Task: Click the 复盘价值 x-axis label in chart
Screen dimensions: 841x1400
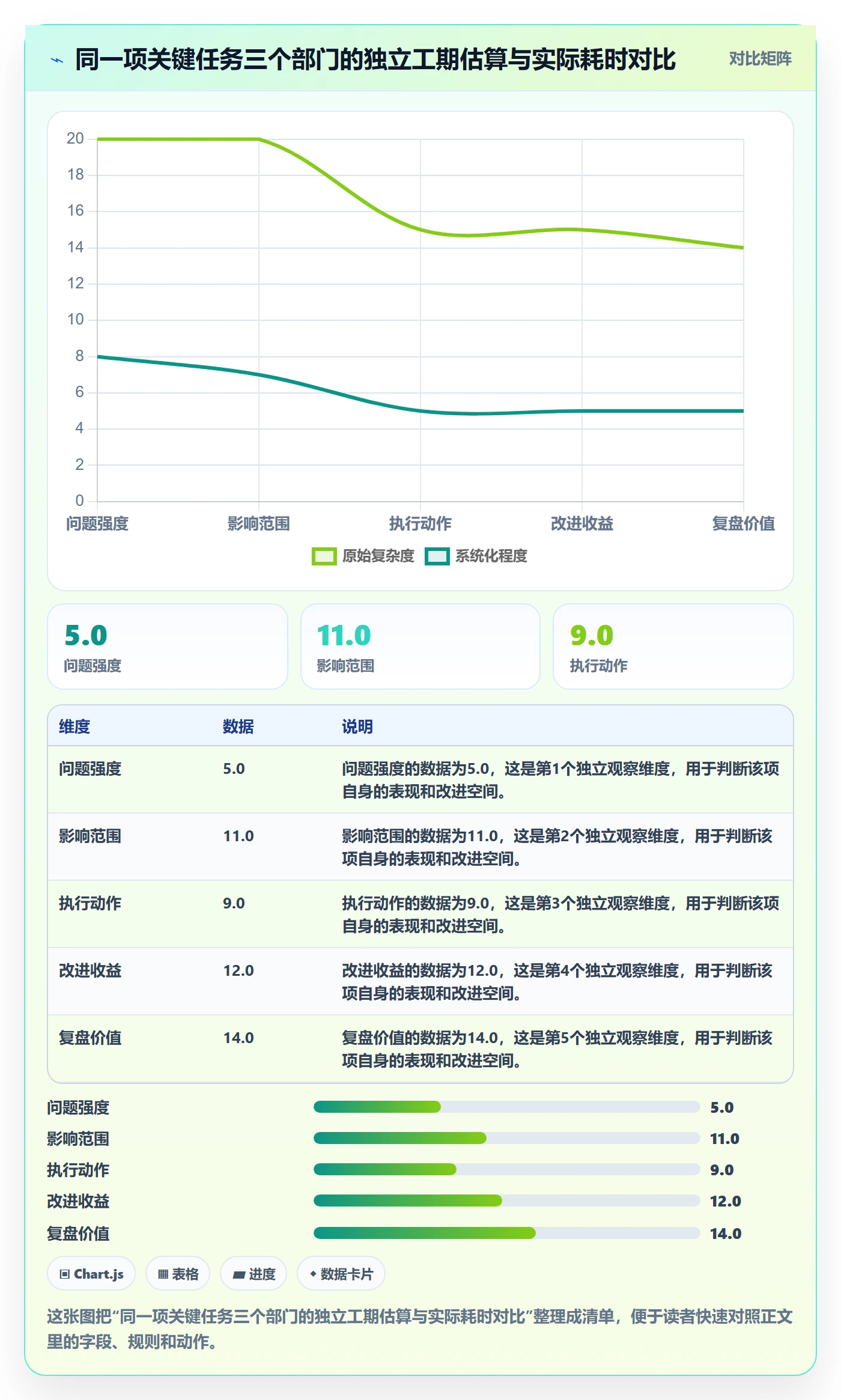Action: coord(744,524)
